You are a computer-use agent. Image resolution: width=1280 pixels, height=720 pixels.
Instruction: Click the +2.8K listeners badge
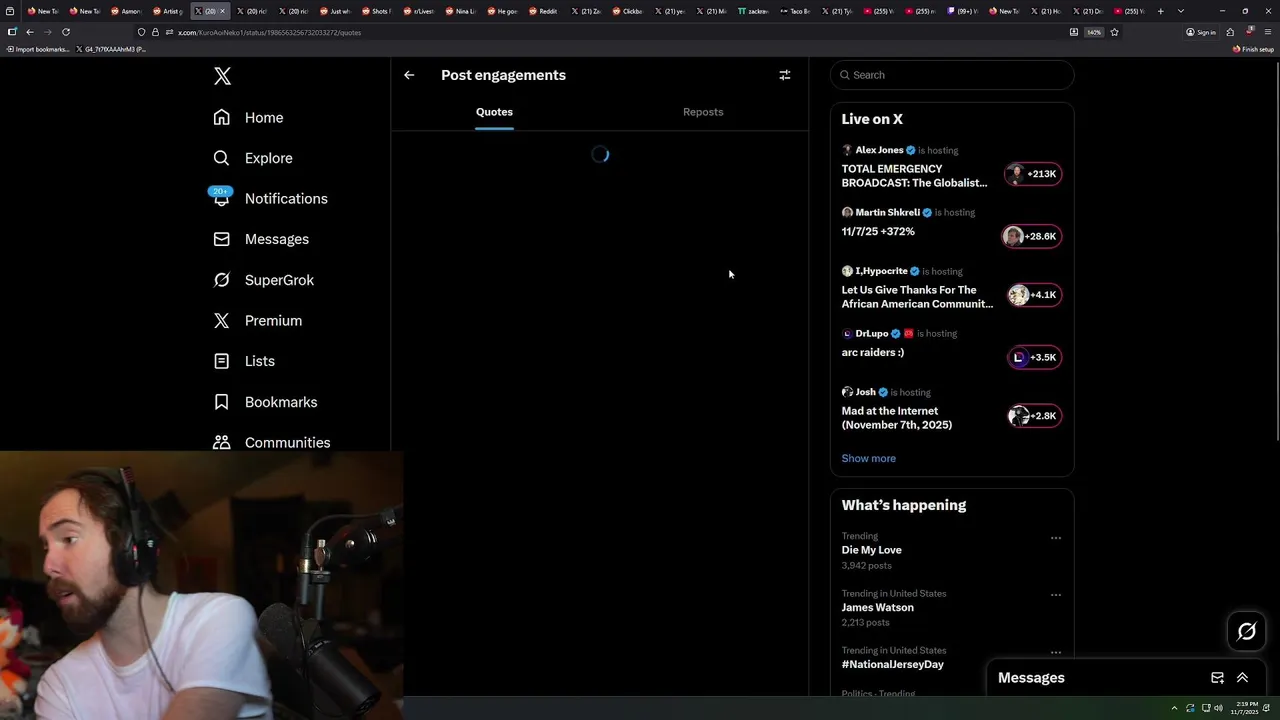click(1034, 416)
